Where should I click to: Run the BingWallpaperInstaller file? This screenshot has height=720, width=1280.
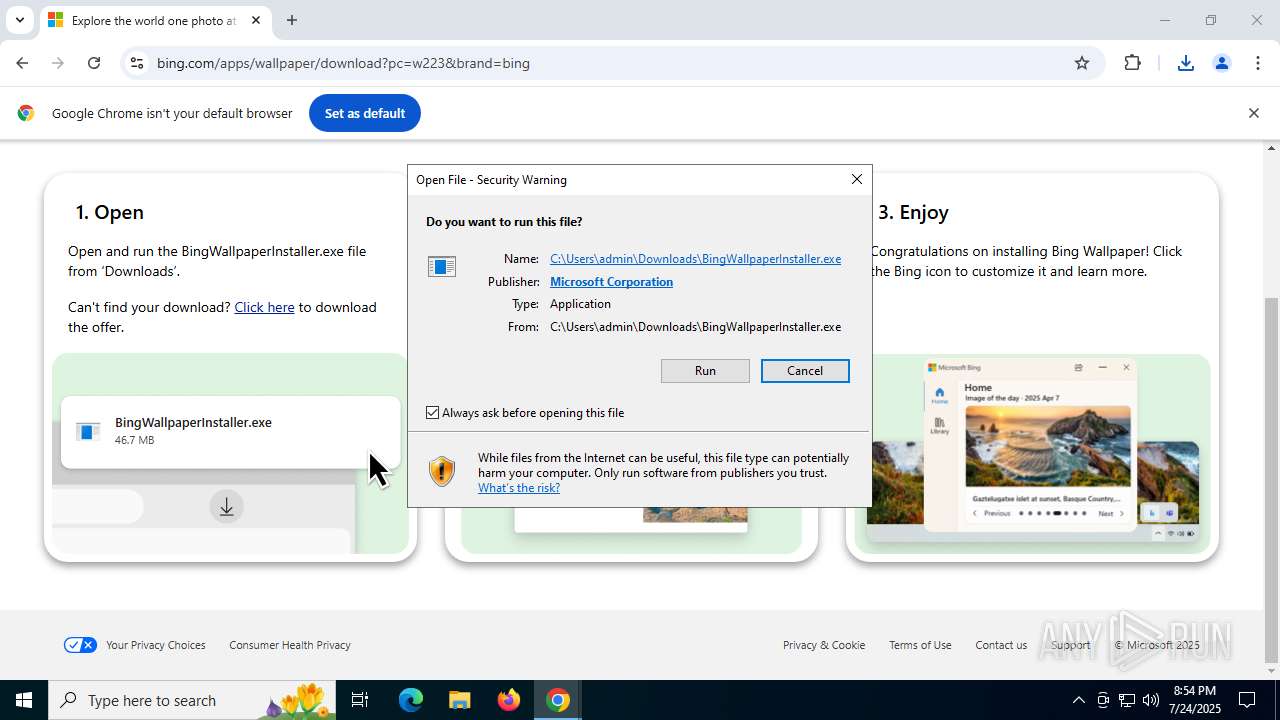pos(705,371)
